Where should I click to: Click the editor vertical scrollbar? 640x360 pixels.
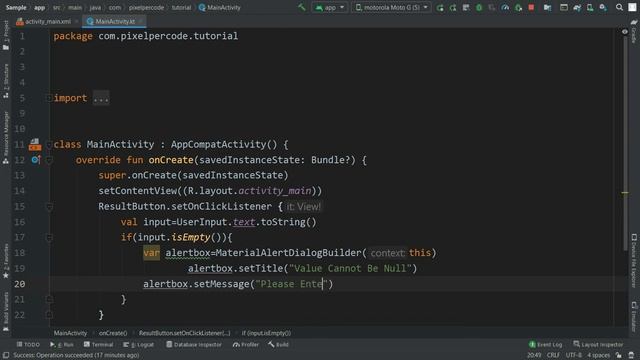(x=625, y=143)
